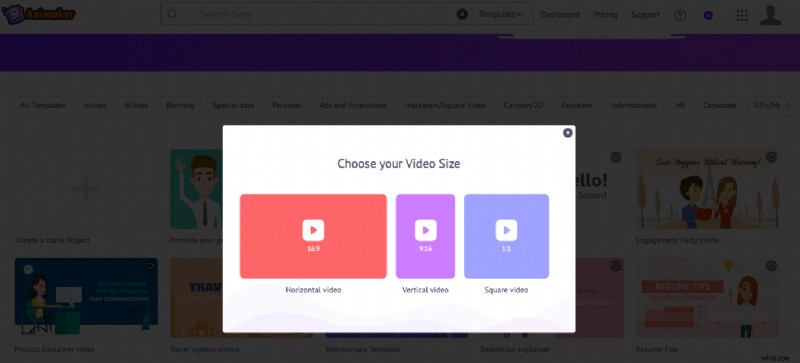The height and width of the screenshot is (363, 800).
Task: Select the Birthday category tab
Action: click(181, 105)
